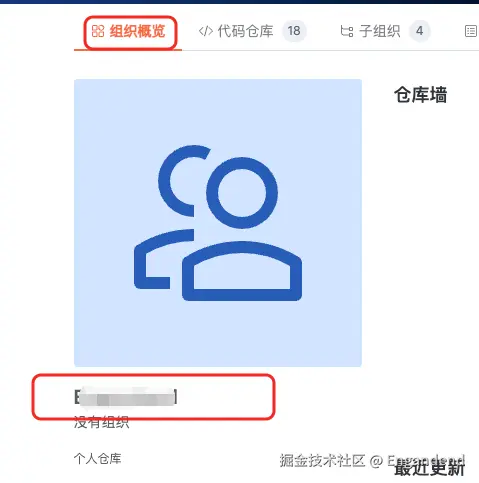Click the 18 repository count badge
479x483 pixels.
(x=294, y=31)
